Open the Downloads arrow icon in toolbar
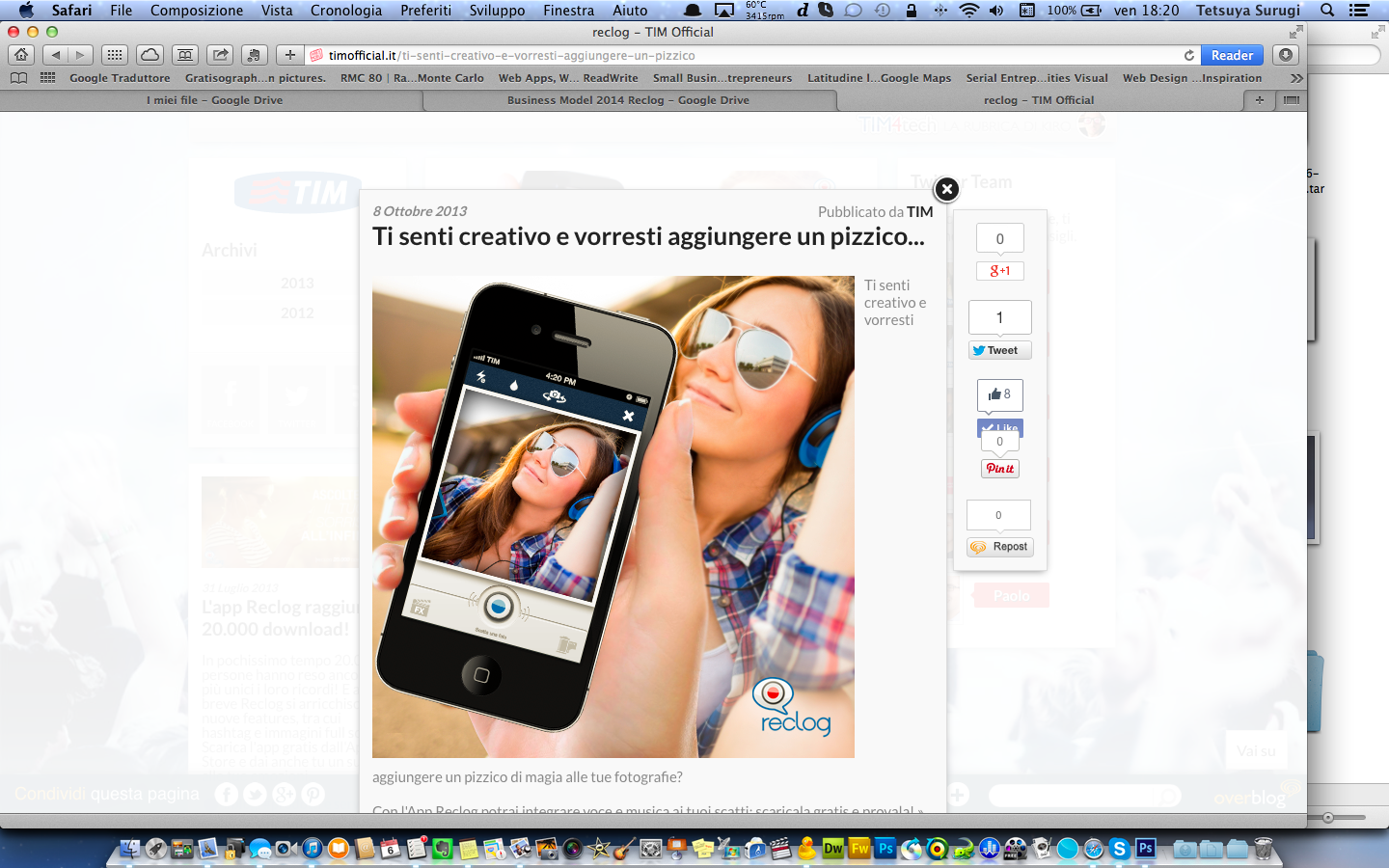Image resolution: width=1389 pixels, height=868 pixels. pyautogui.click(x=1285, y=55)
